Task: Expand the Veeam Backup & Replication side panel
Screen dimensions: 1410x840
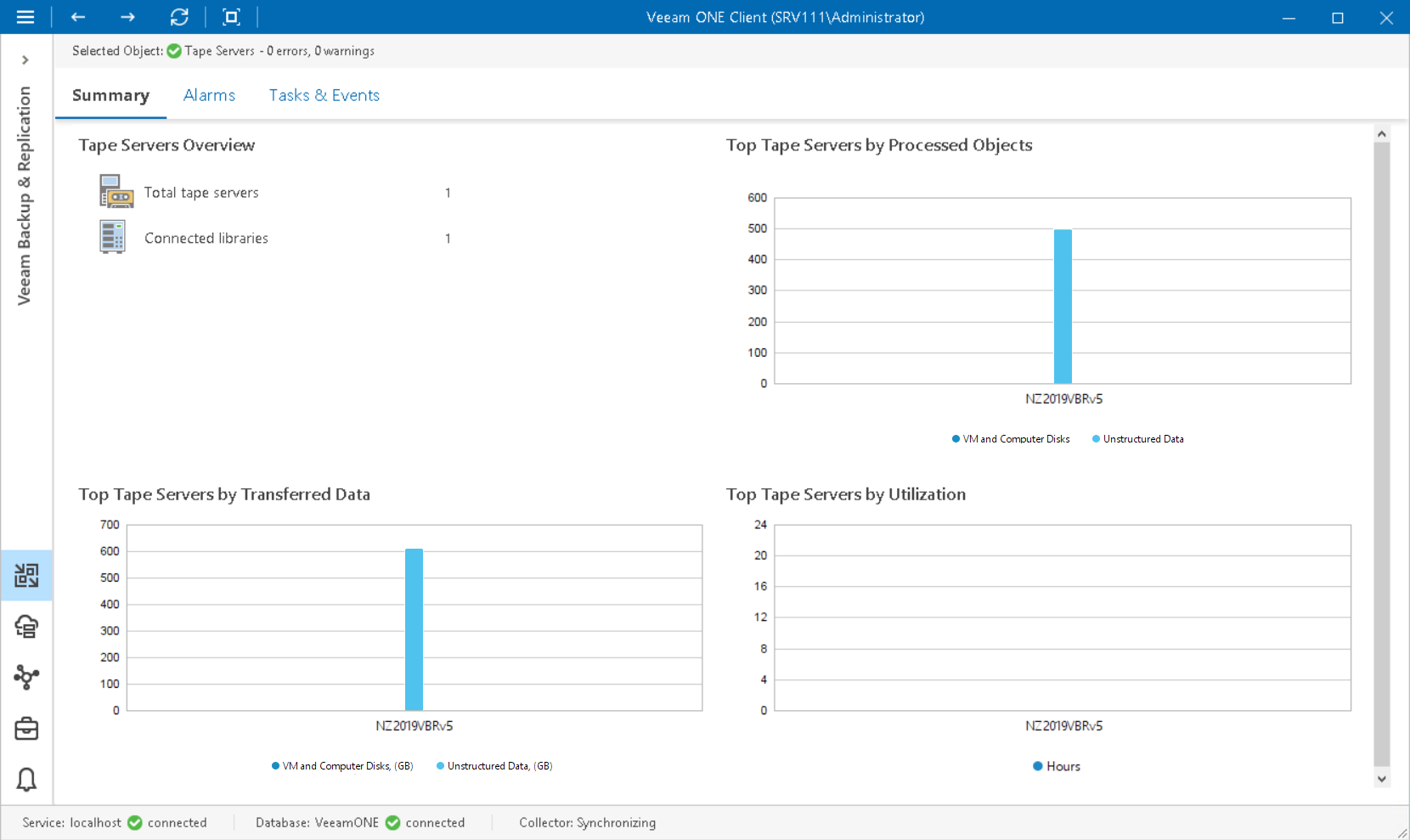Action: tap(25, 60)
